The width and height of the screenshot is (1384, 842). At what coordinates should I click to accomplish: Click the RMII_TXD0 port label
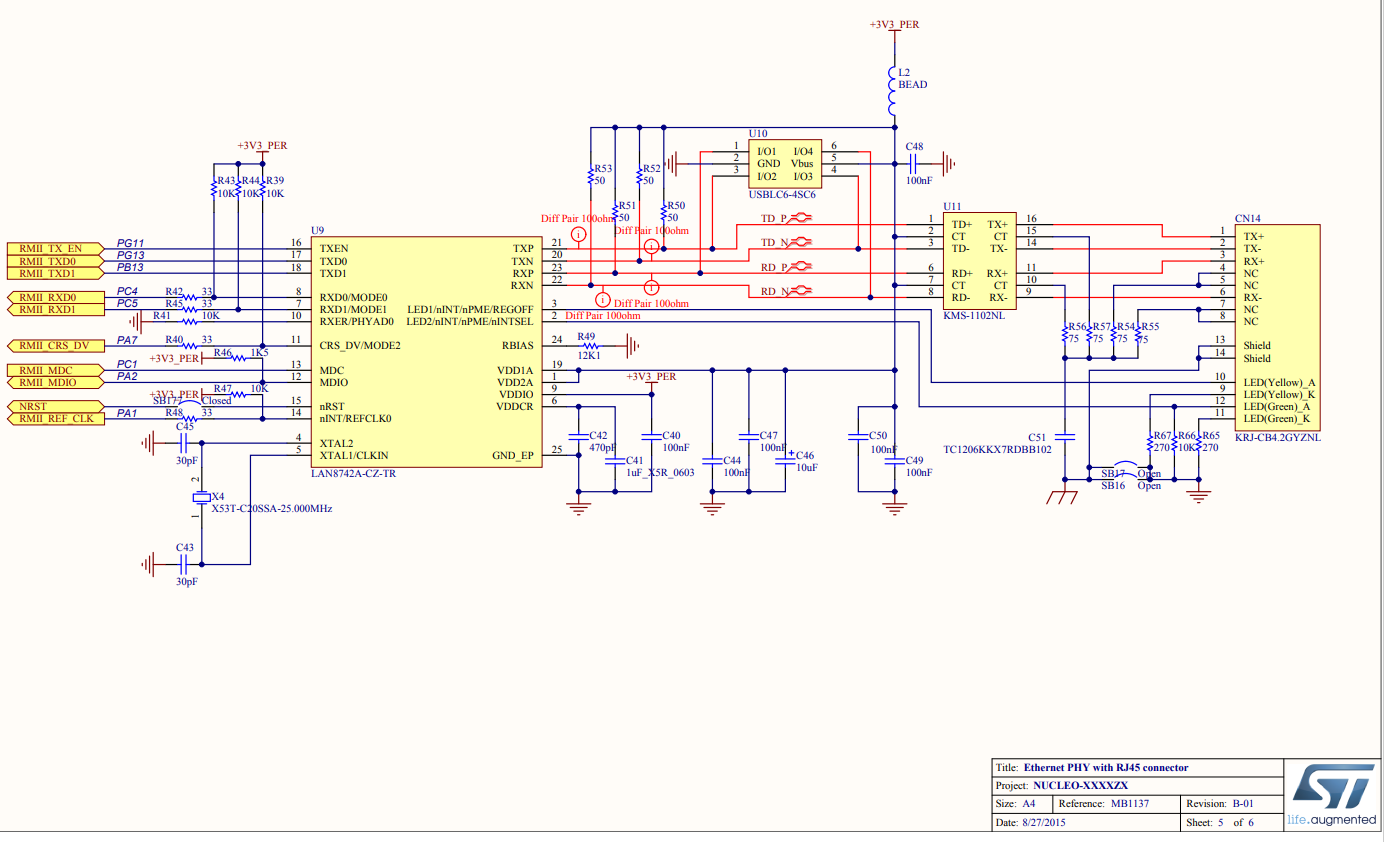point(57,260)
